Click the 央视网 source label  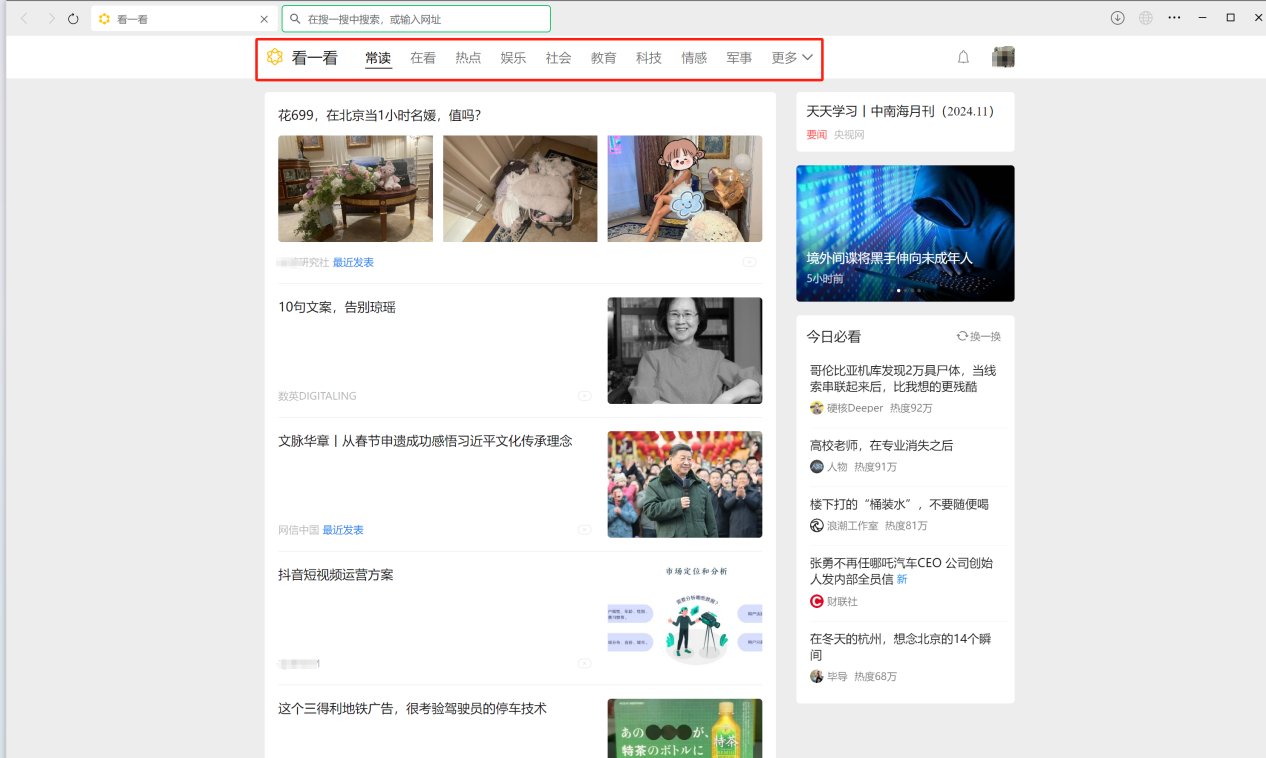[x=850, y=134]
